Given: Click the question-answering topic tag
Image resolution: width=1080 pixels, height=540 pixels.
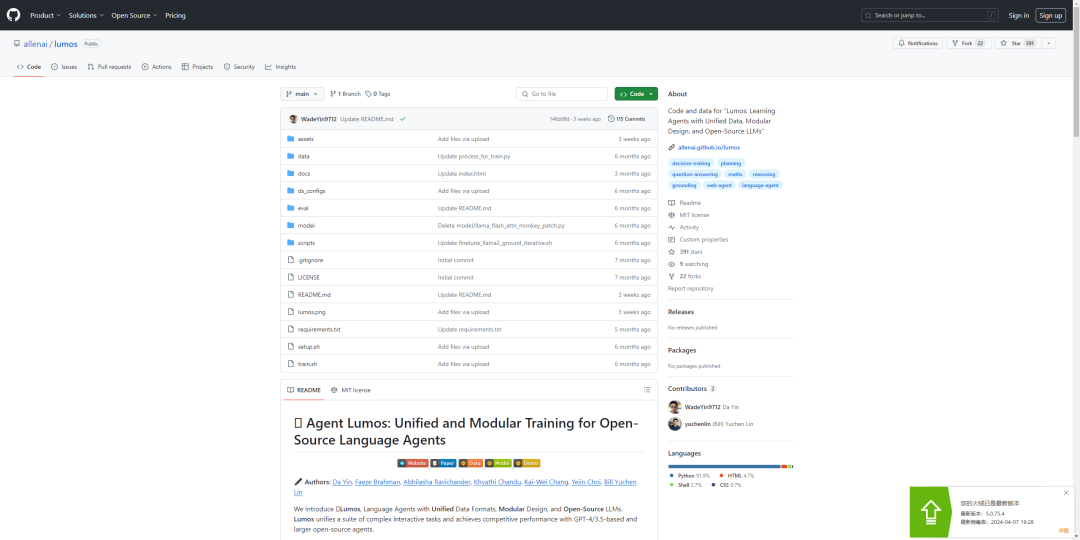Looking at the screenshot, I should 695,174.
